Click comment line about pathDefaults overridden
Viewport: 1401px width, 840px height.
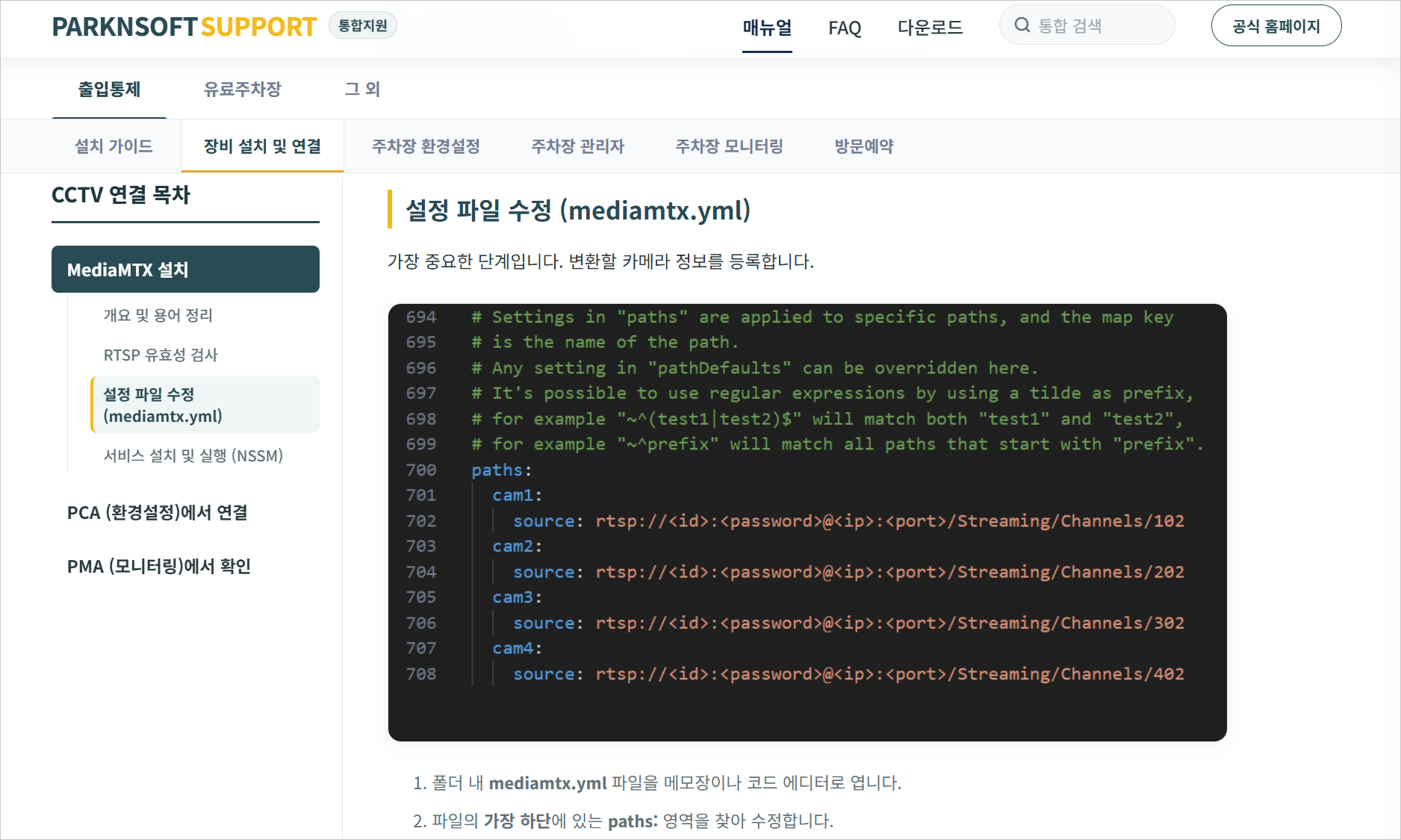click(754, 368)
